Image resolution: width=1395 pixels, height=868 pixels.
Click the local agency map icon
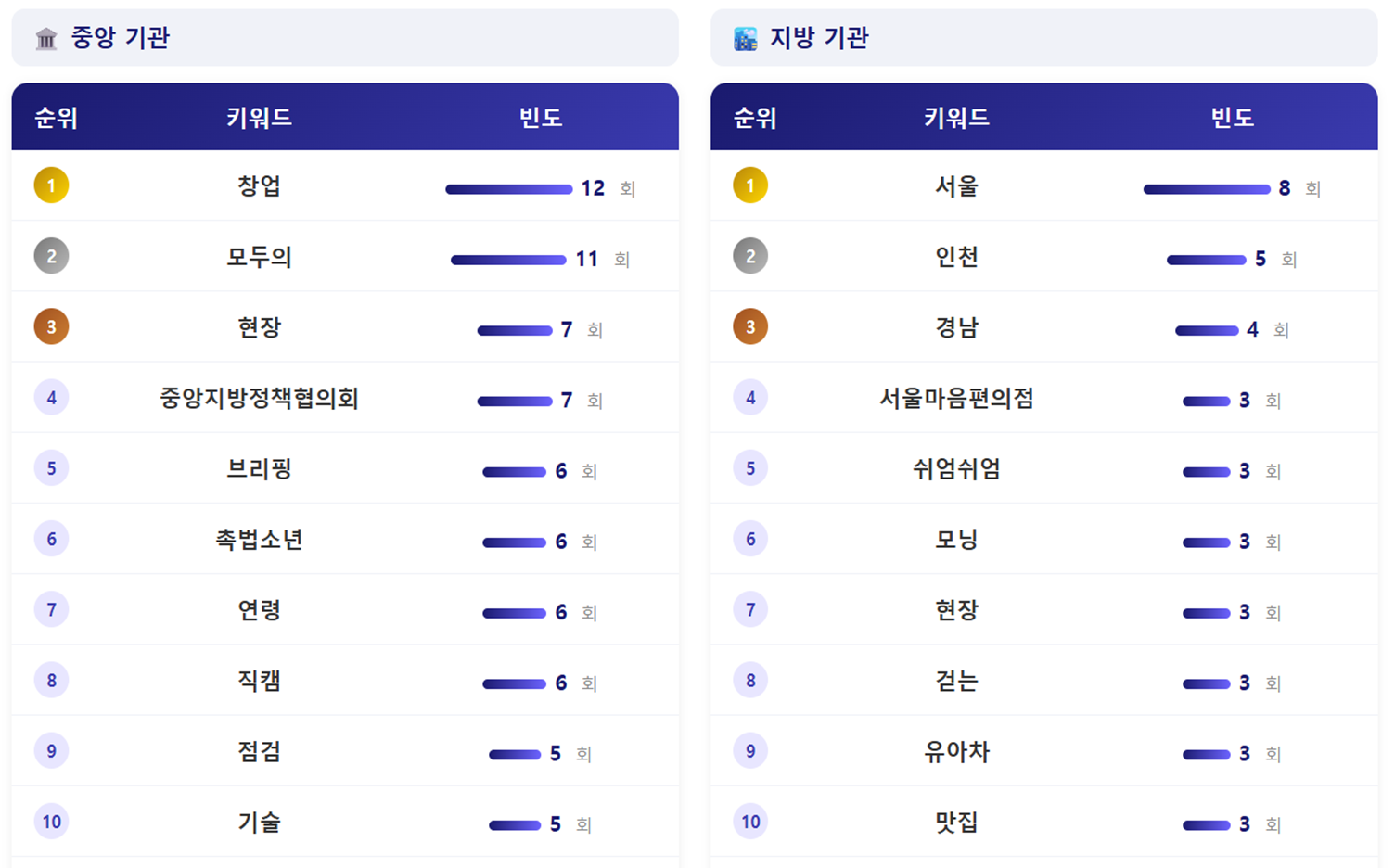[x=746, y=38]
